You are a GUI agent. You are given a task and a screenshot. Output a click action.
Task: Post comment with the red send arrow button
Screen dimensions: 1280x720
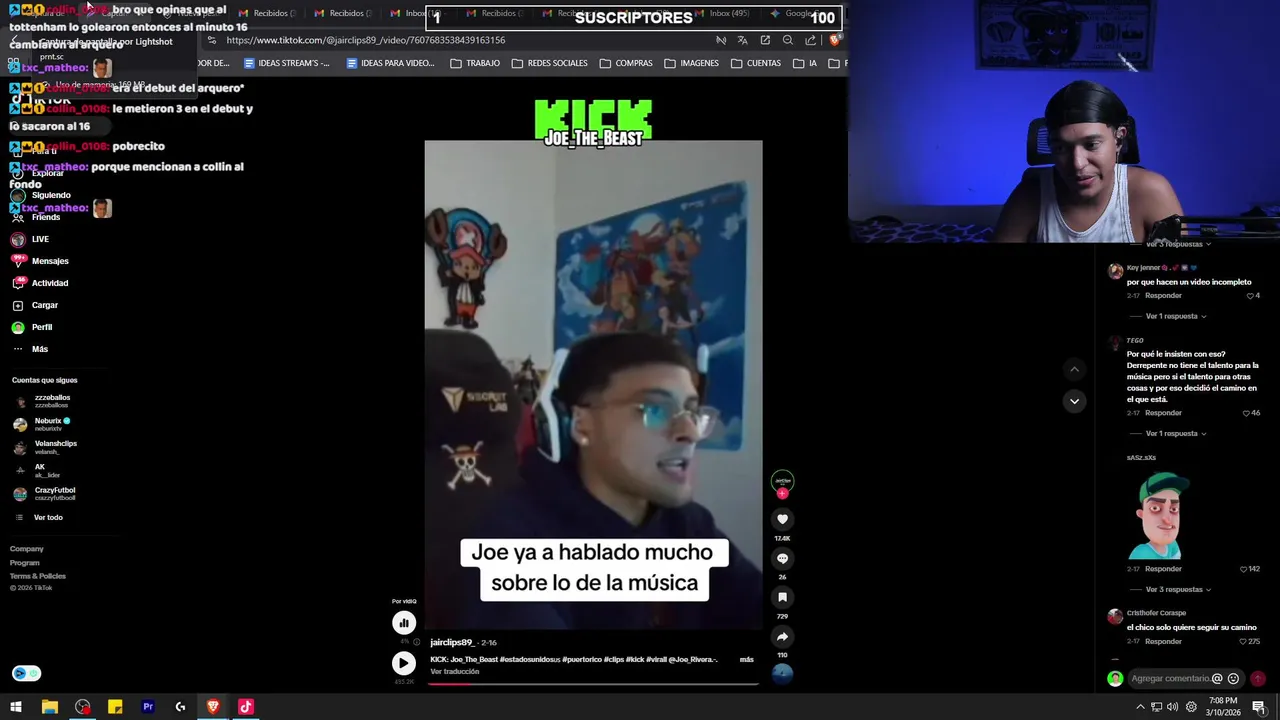[x=1258, y=678]
